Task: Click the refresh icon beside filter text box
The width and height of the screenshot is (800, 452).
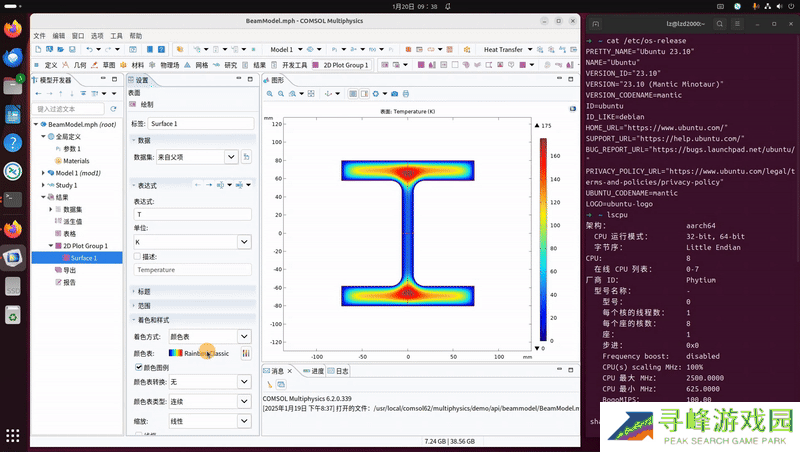Action: tap(113, 109)
